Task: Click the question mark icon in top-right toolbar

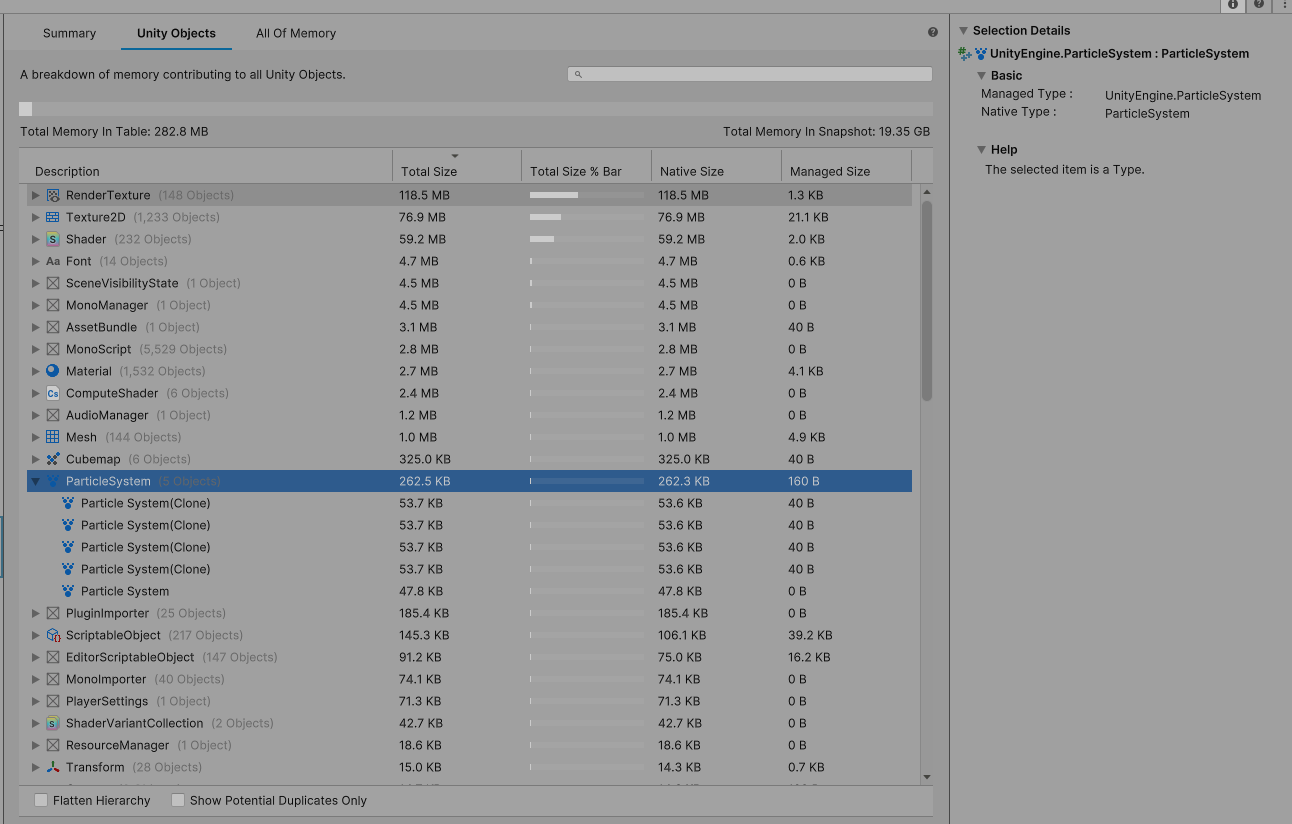Action: tap(1259, 5)
